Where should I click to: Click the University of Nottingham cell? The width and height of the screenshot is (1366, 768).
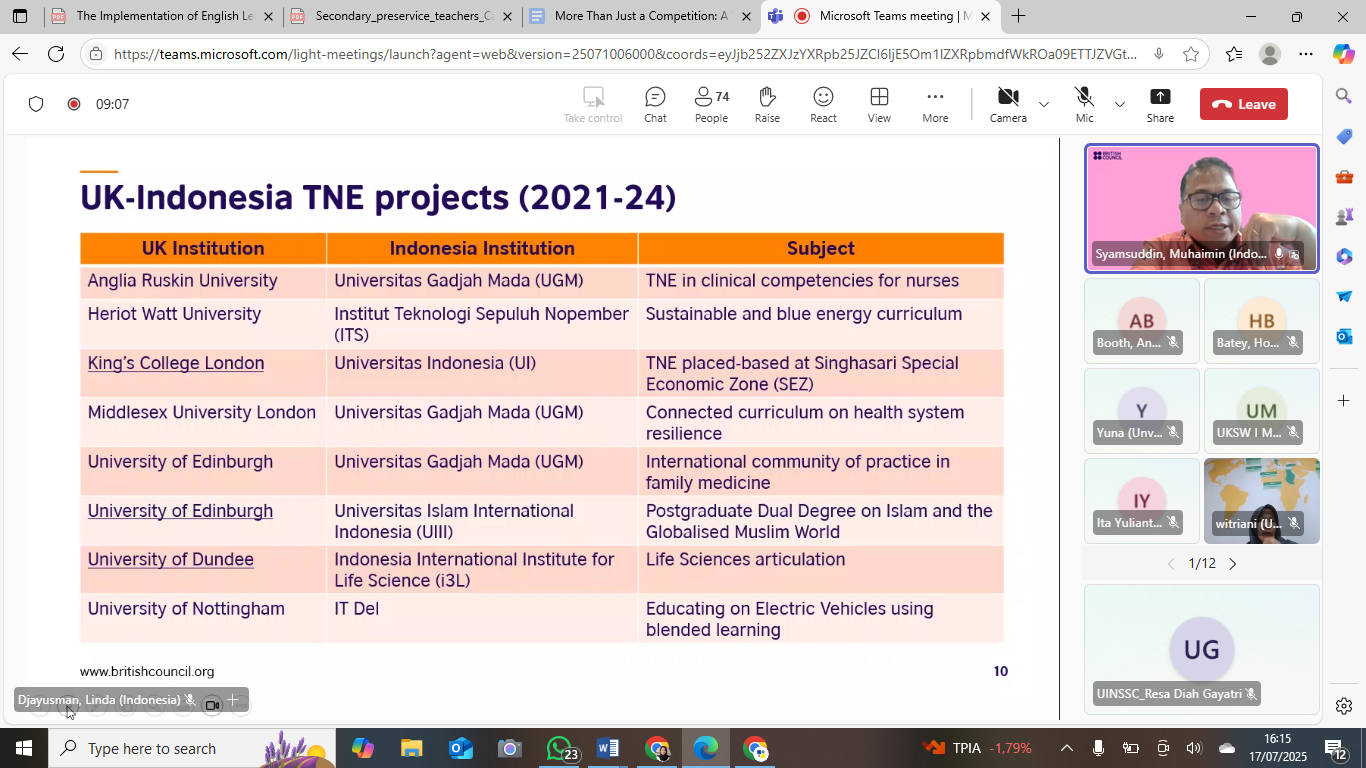(203, 619)
